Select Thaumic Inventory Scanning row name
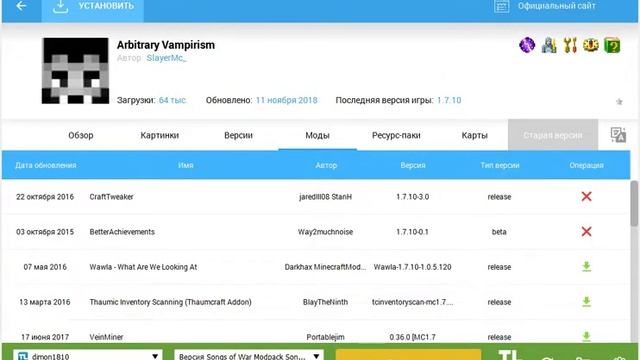The image size is (640, 360). pyautogui.click(x=170, y=302)
